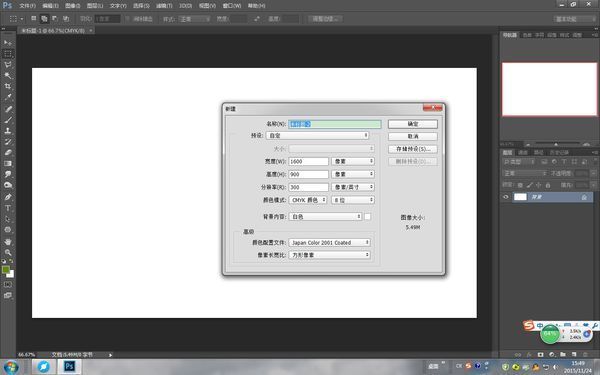The width and height of the screenshot is (600, 375).
Task: Select the Rectangular Marquee tool in toolbox
Action: tap(8, 54)
